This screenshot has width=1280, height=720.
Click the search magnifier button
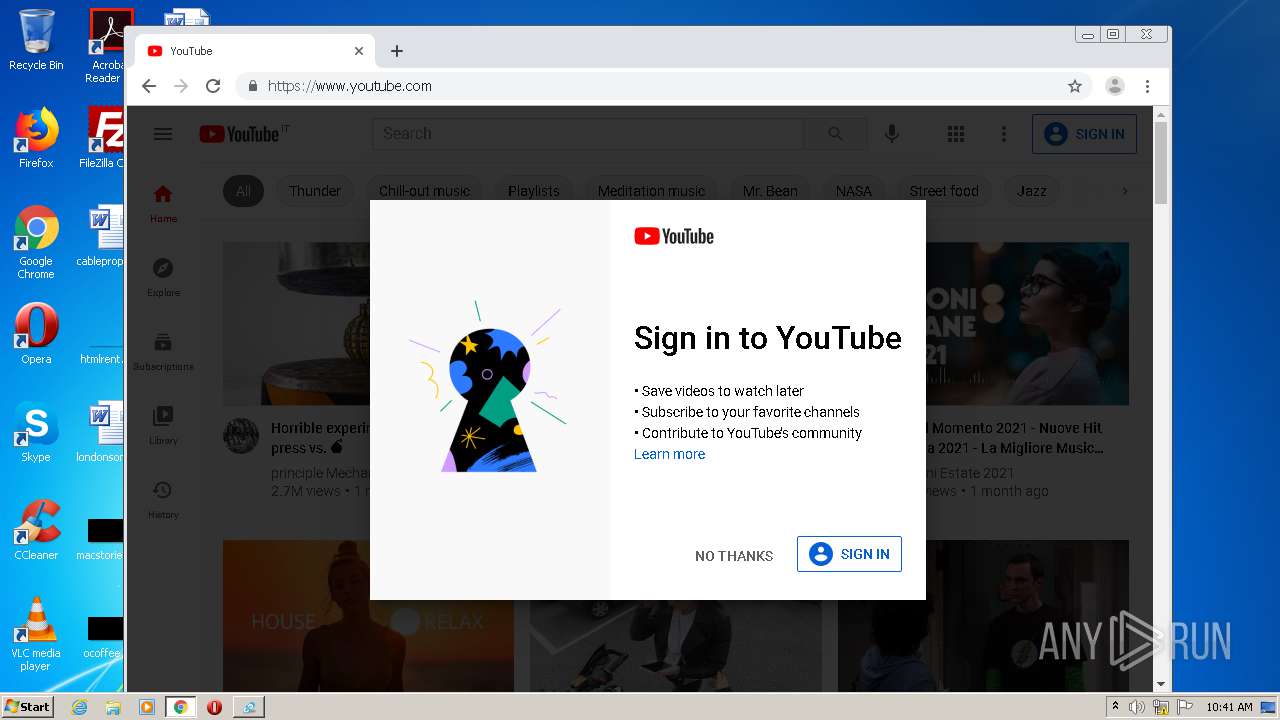835,134
